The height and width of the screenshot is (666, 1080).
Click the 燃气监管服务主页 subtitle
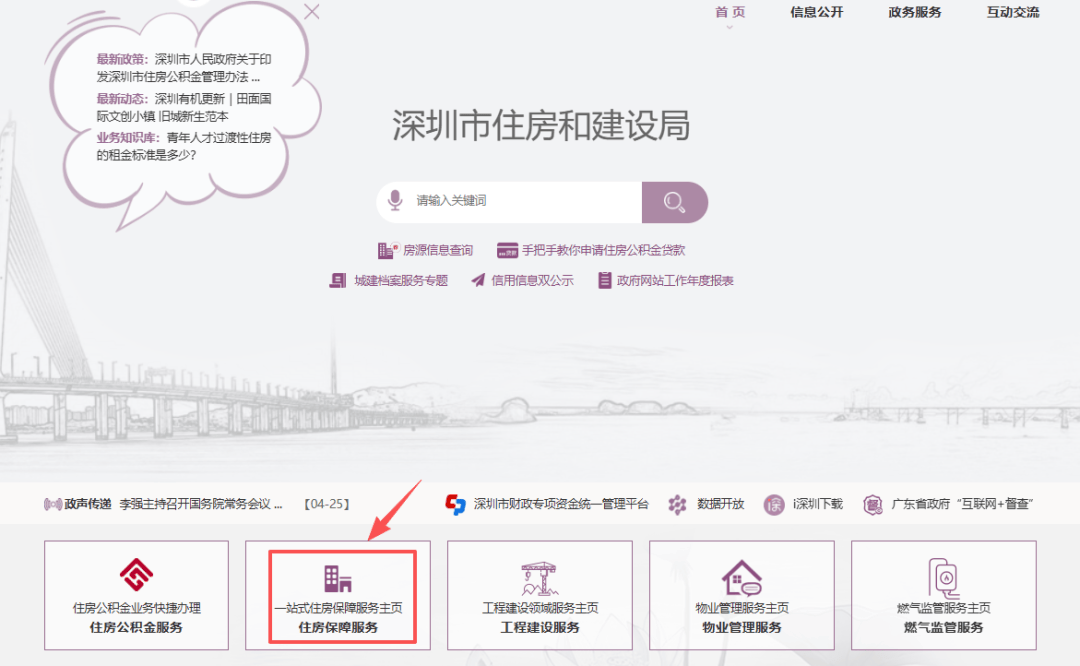click(944, 608)
